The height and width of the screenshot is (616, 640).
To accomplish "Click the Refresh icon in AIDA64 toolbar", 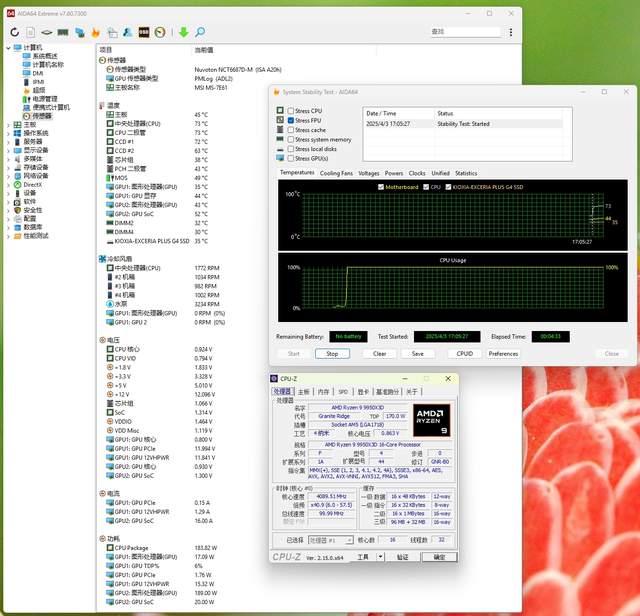I will [x=15, y=32].
